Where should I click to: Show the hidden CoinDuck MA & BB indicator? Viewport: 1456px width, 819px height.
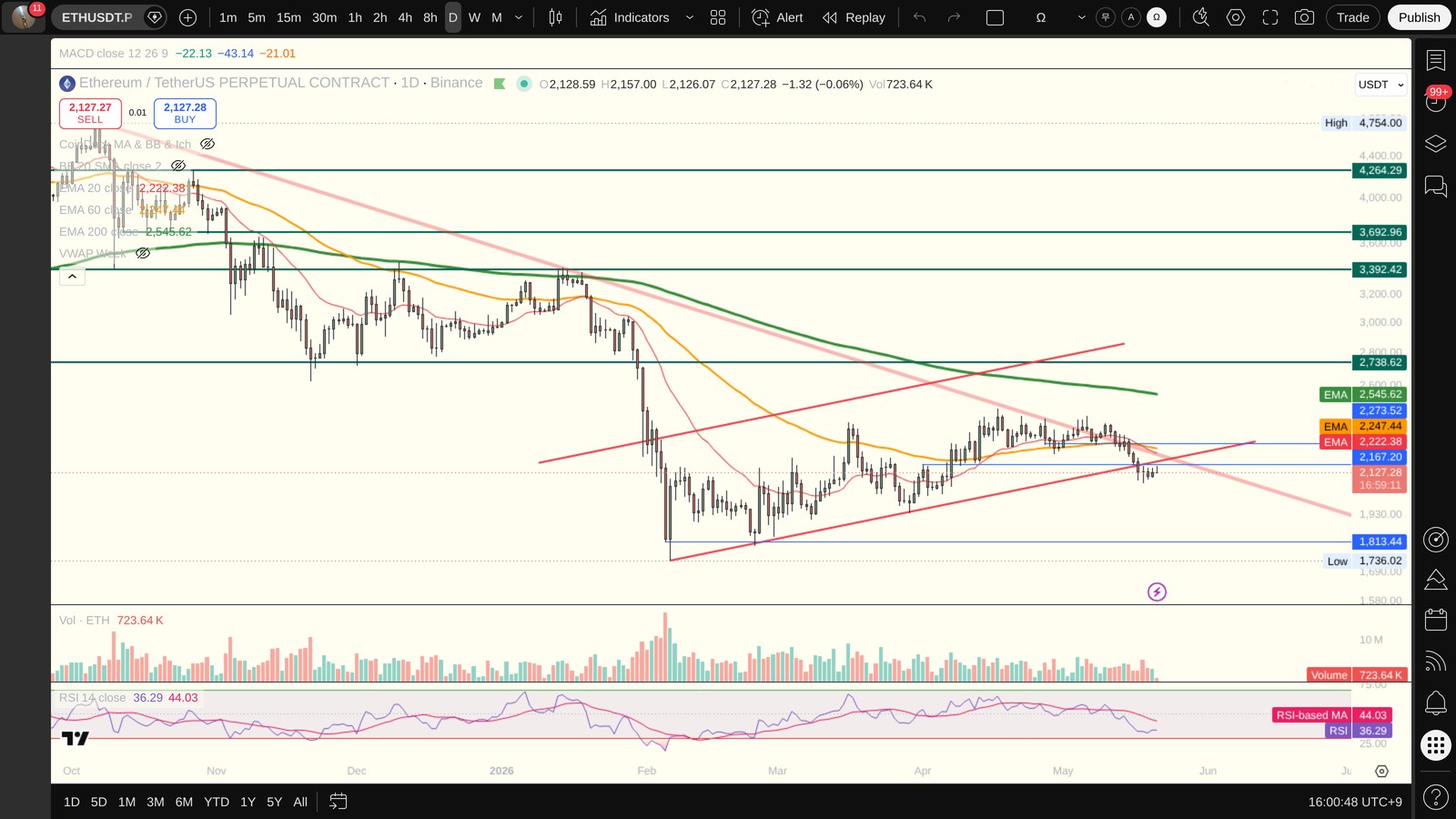207,144
